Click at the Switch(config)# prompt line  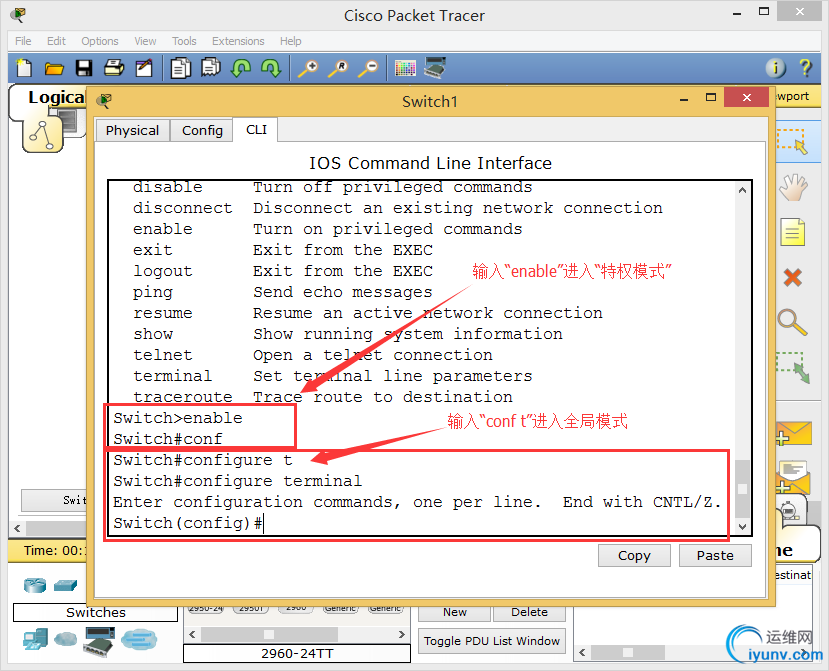pos(187,523)
